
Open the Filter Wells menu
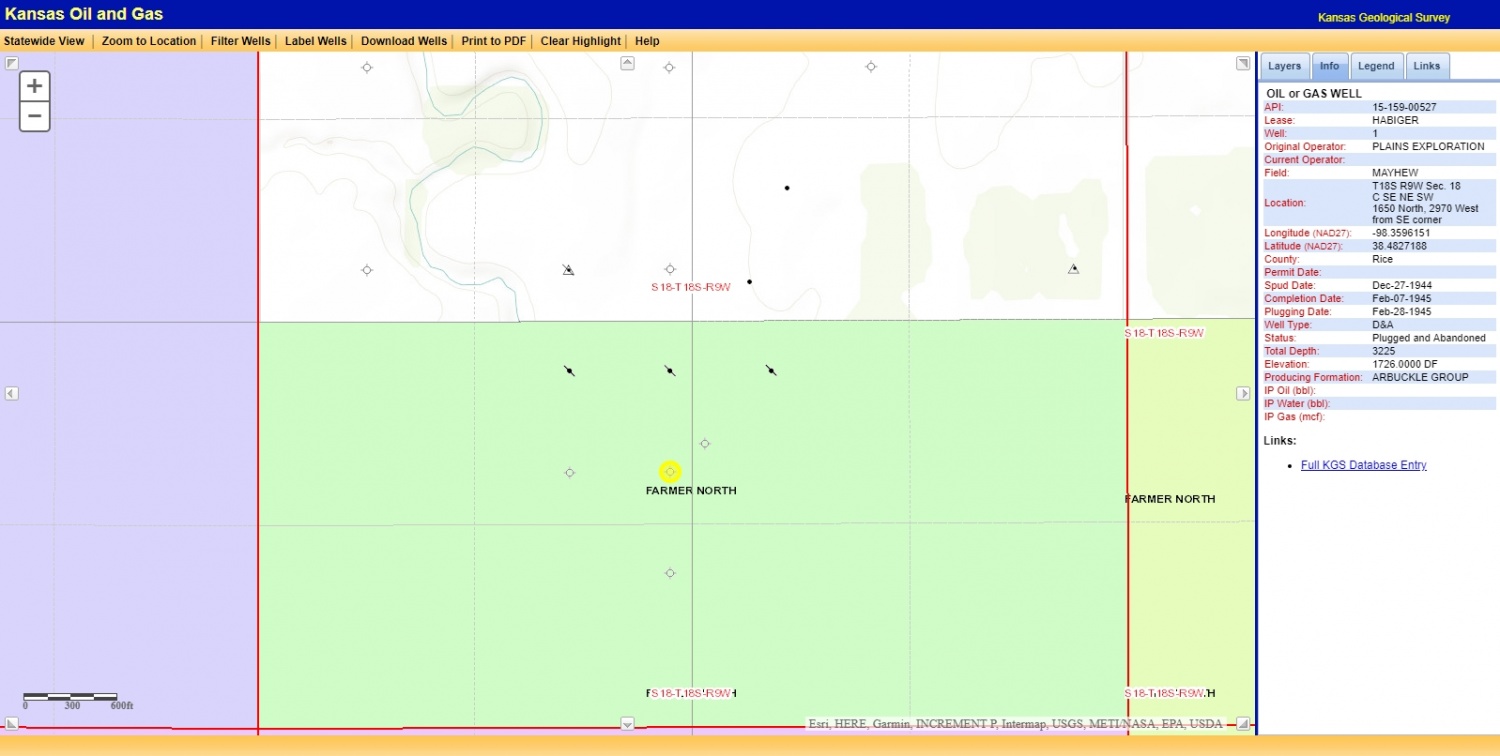tap(240, 41)
